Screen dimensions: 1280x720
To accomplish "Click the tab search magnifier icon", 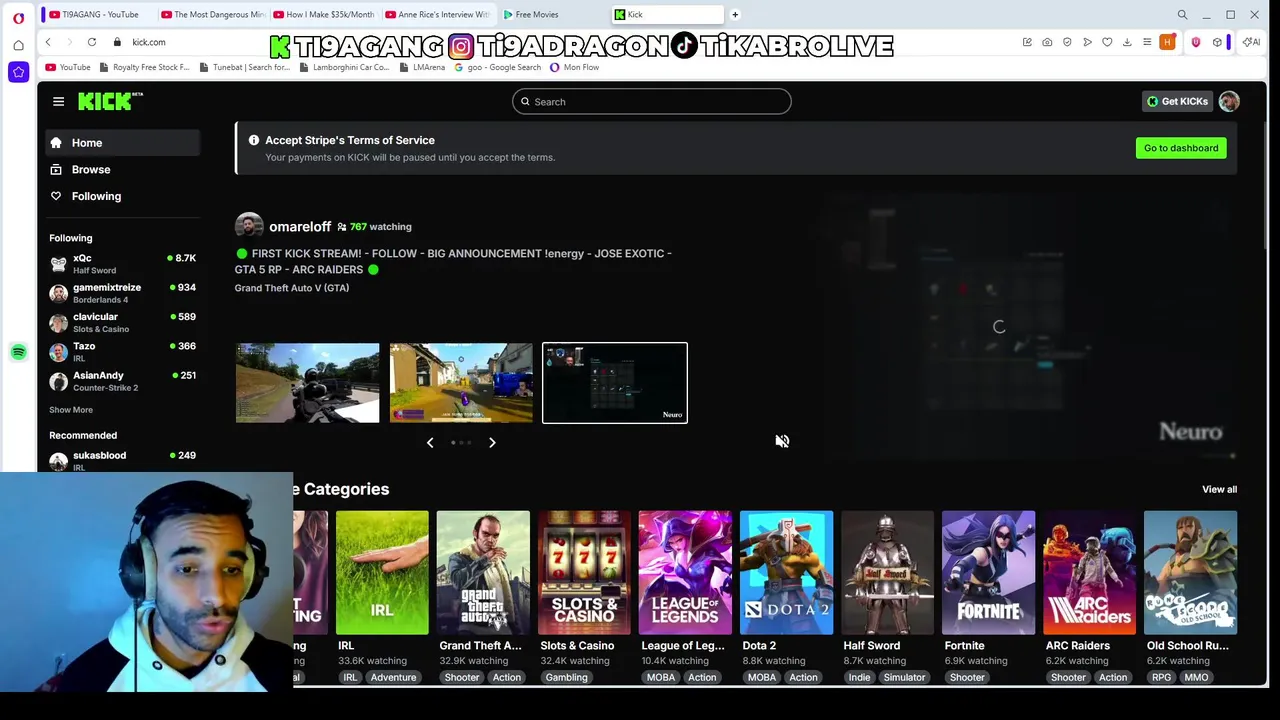I will [x=1182, y=15].
